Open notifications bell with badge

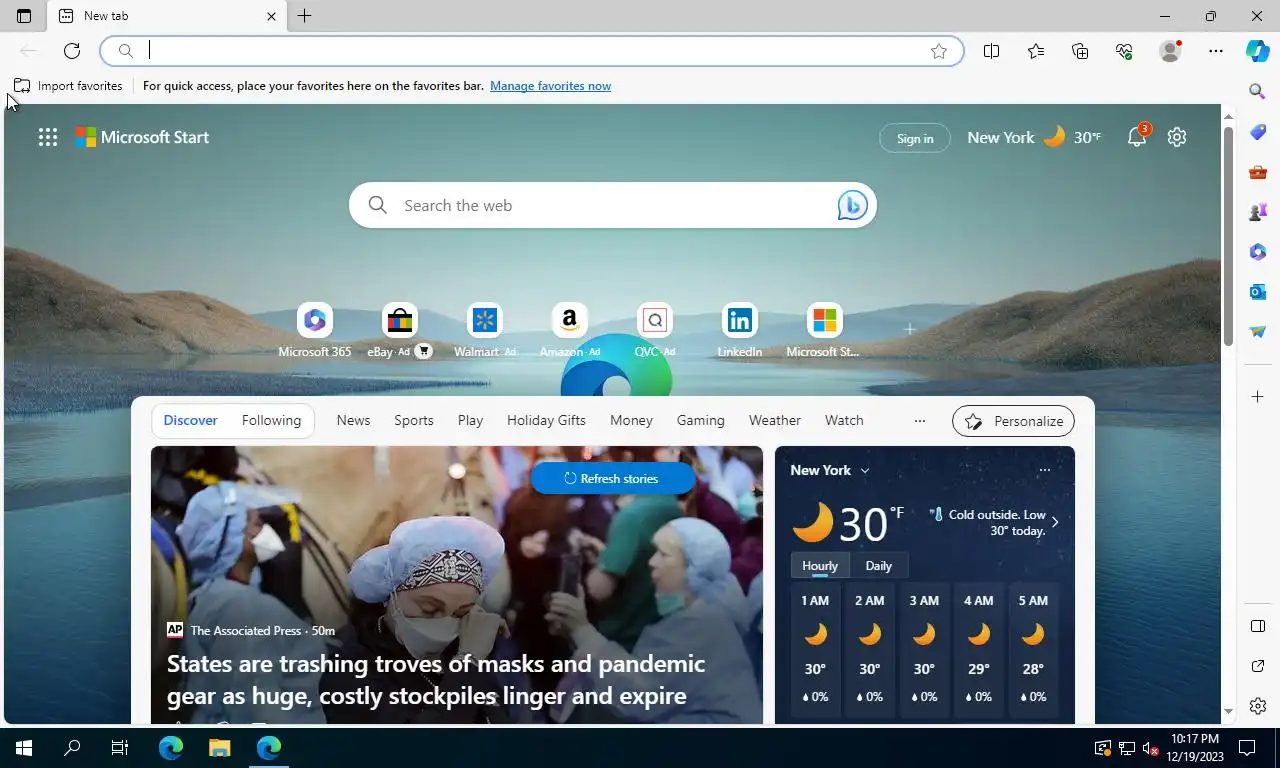1138,136
